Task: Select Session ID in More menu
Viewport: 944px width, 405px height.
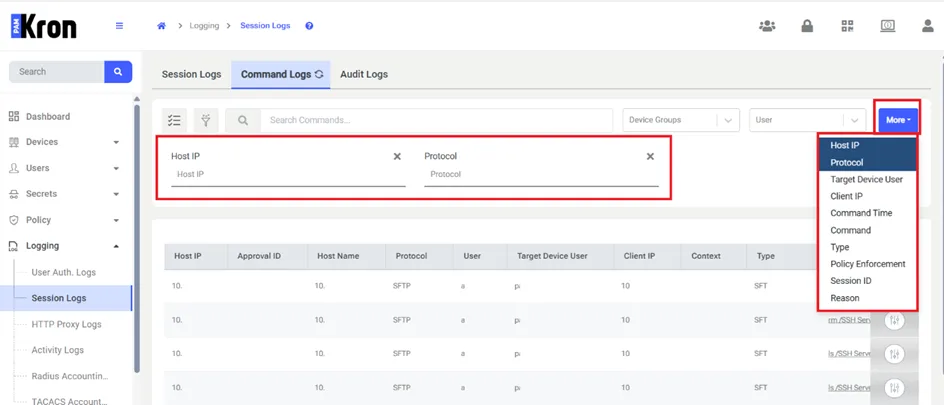Action: pos(868,280)
